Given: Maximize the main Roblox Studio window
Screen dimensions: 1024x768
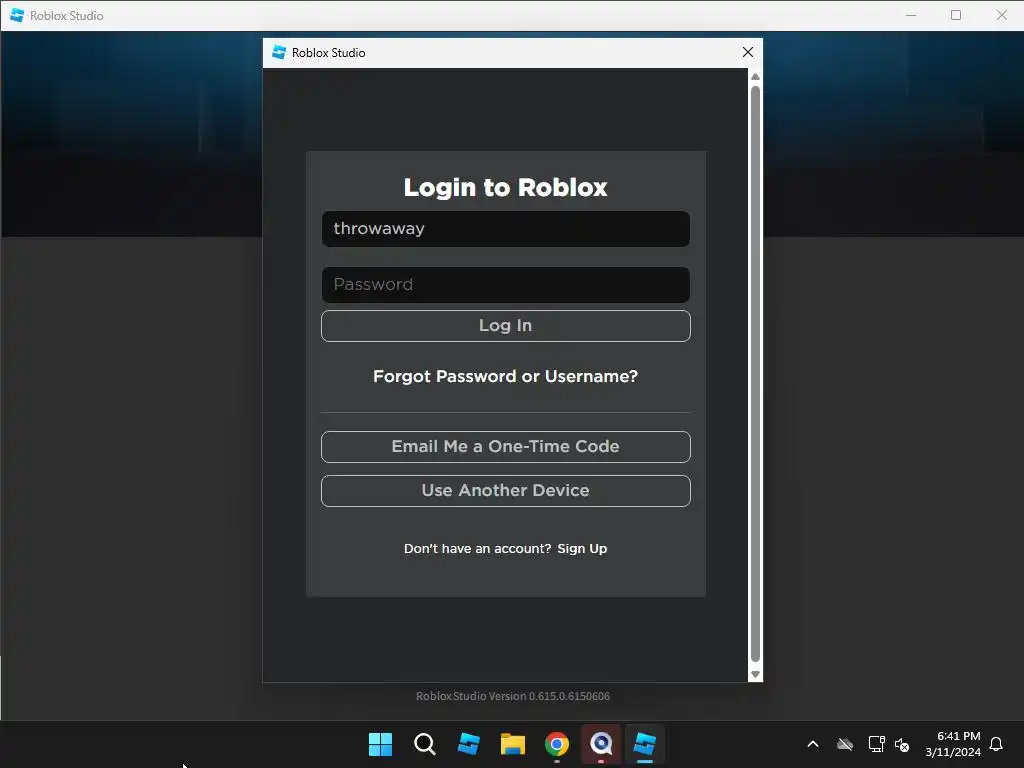Looking at the screenshot, I should tap(956, 15).
